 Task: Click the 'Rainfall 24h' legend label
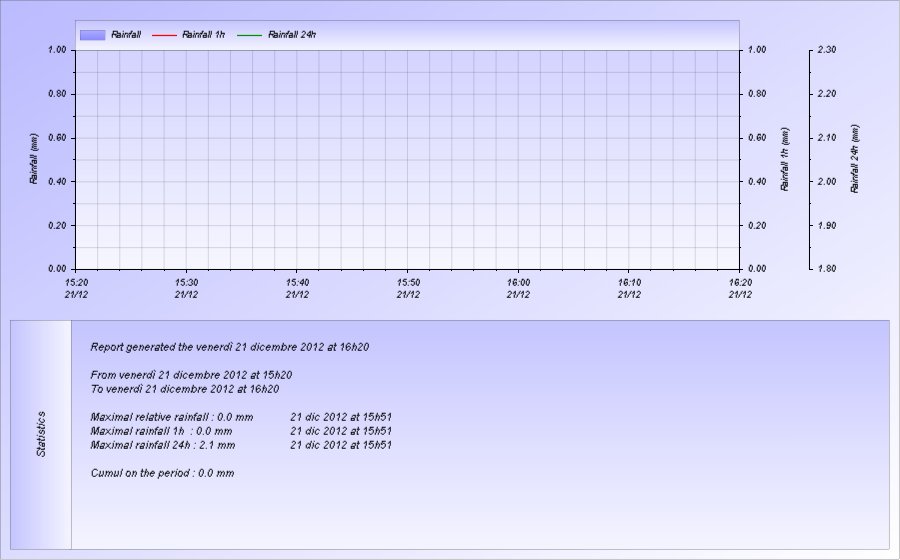(x=292, y=34)
